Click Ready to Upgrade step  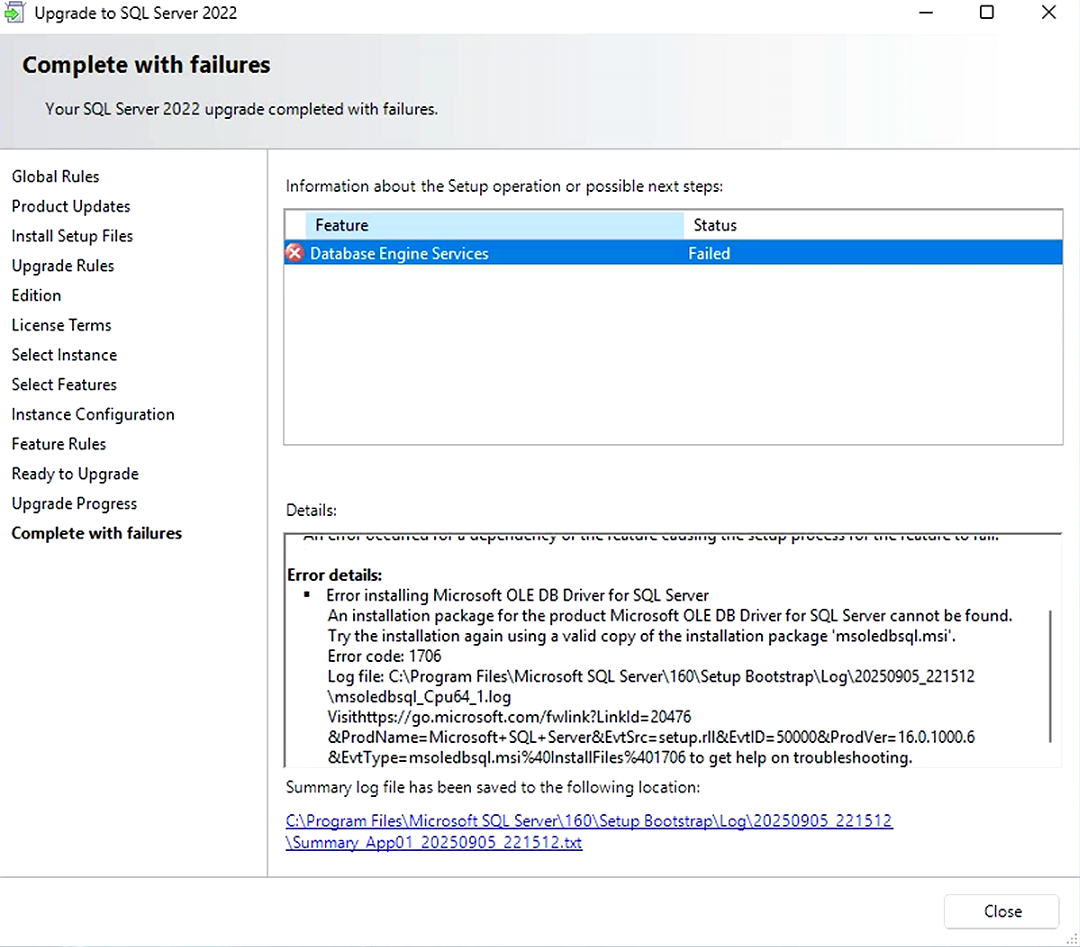[75, 474]
